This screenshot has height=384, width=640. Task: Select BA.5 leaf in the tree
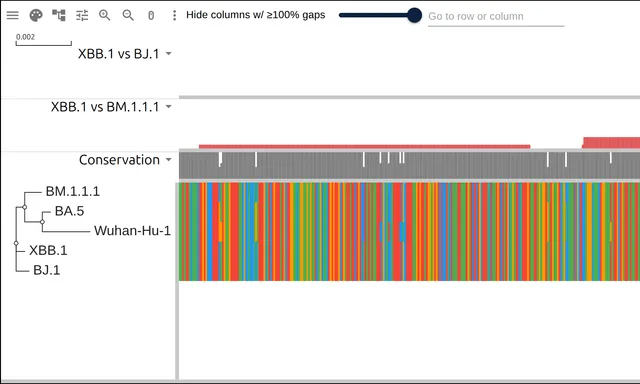[69, 211]
